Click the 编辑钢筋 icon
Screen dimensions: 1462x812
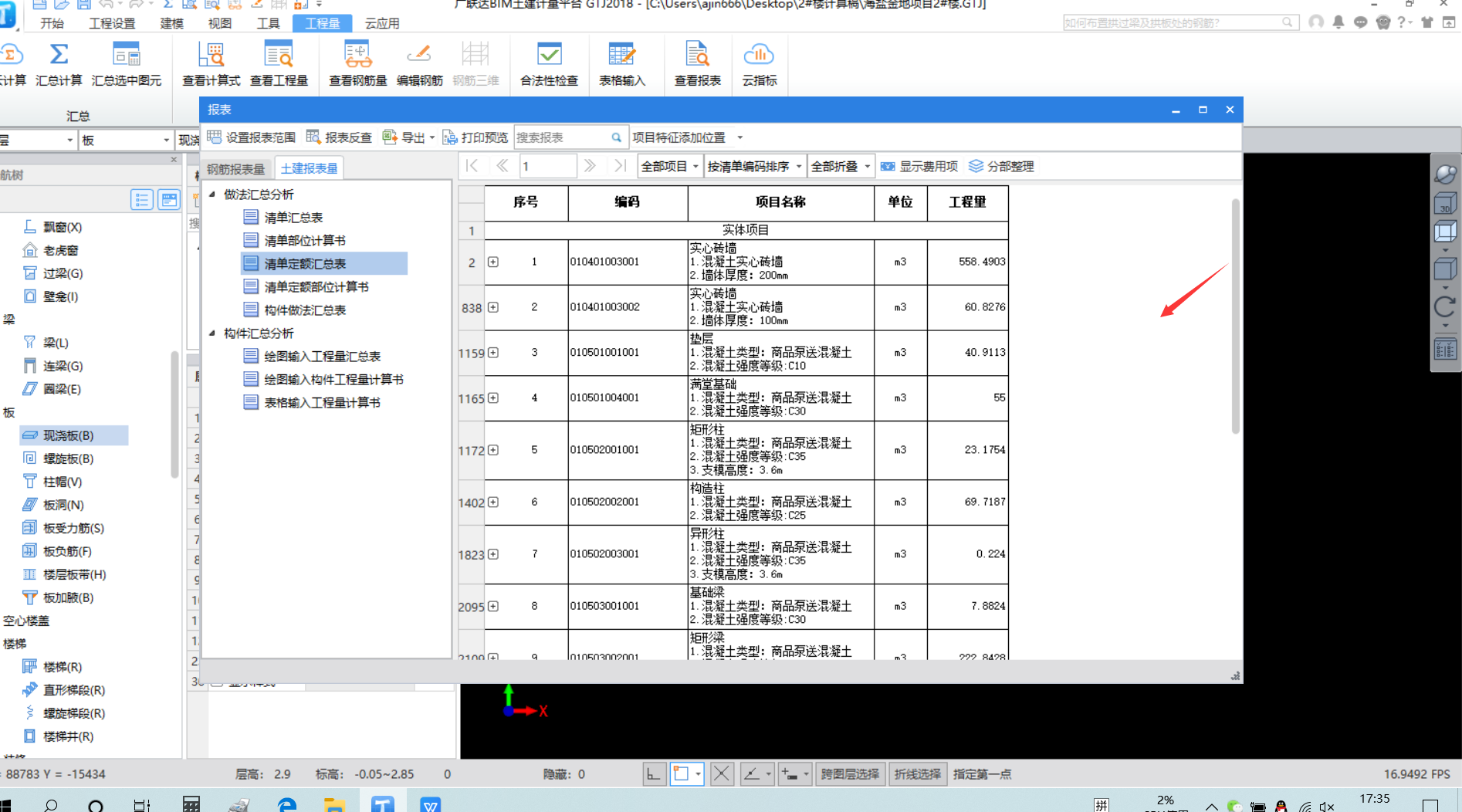tap(419, 54)
